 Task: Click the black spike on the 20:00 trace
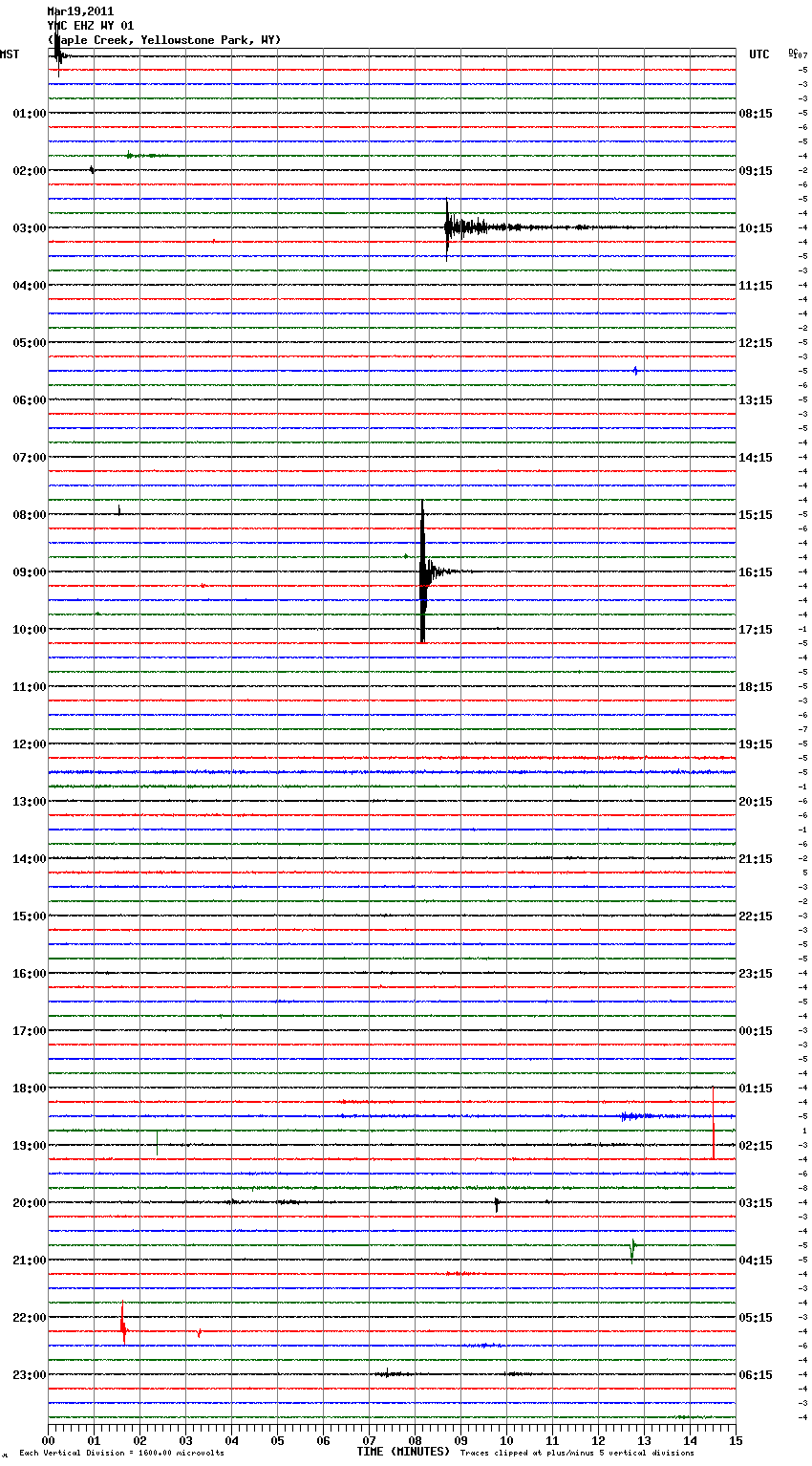[497, 1204]
